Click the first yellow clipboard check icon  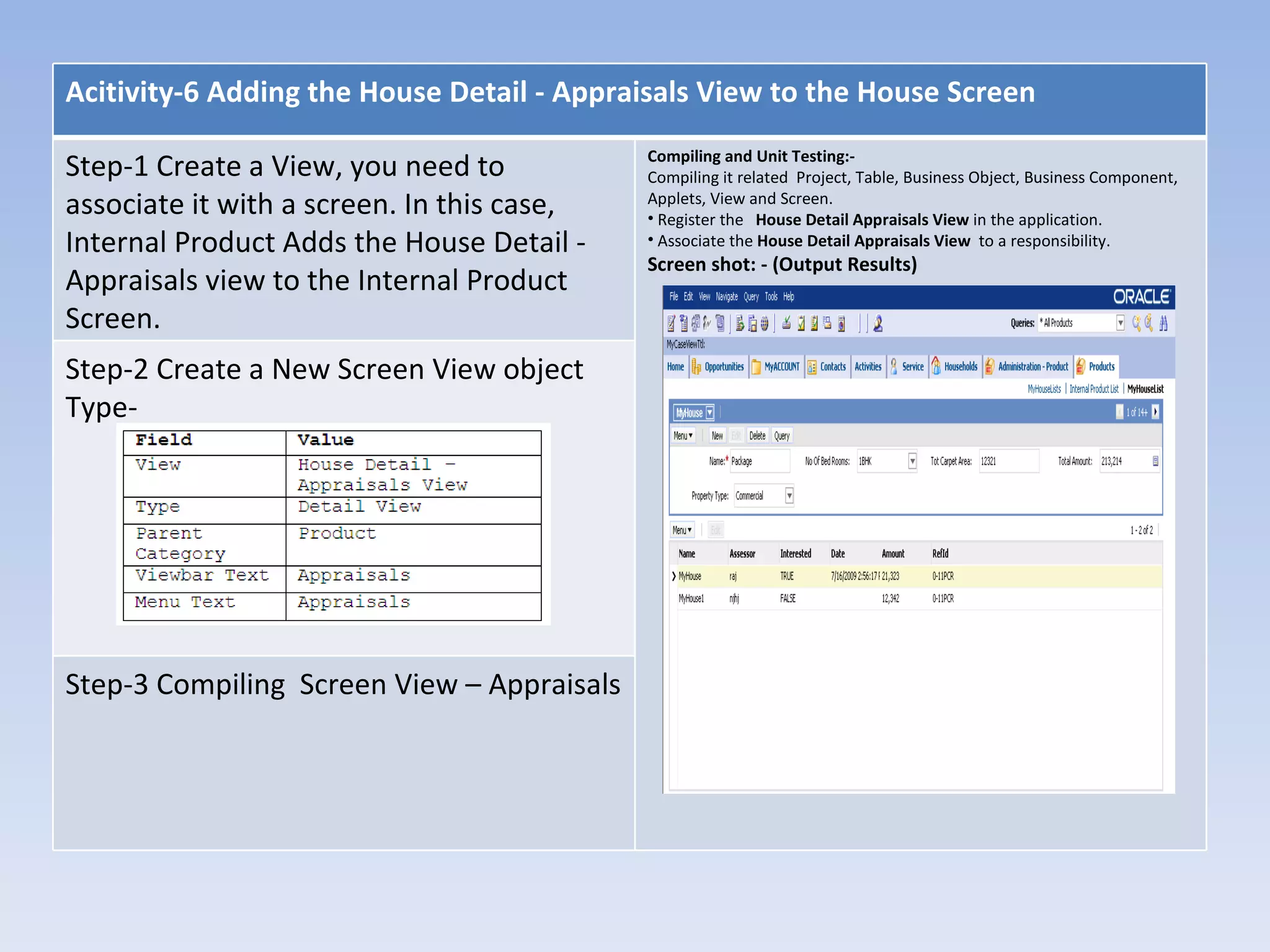point(801,323)
